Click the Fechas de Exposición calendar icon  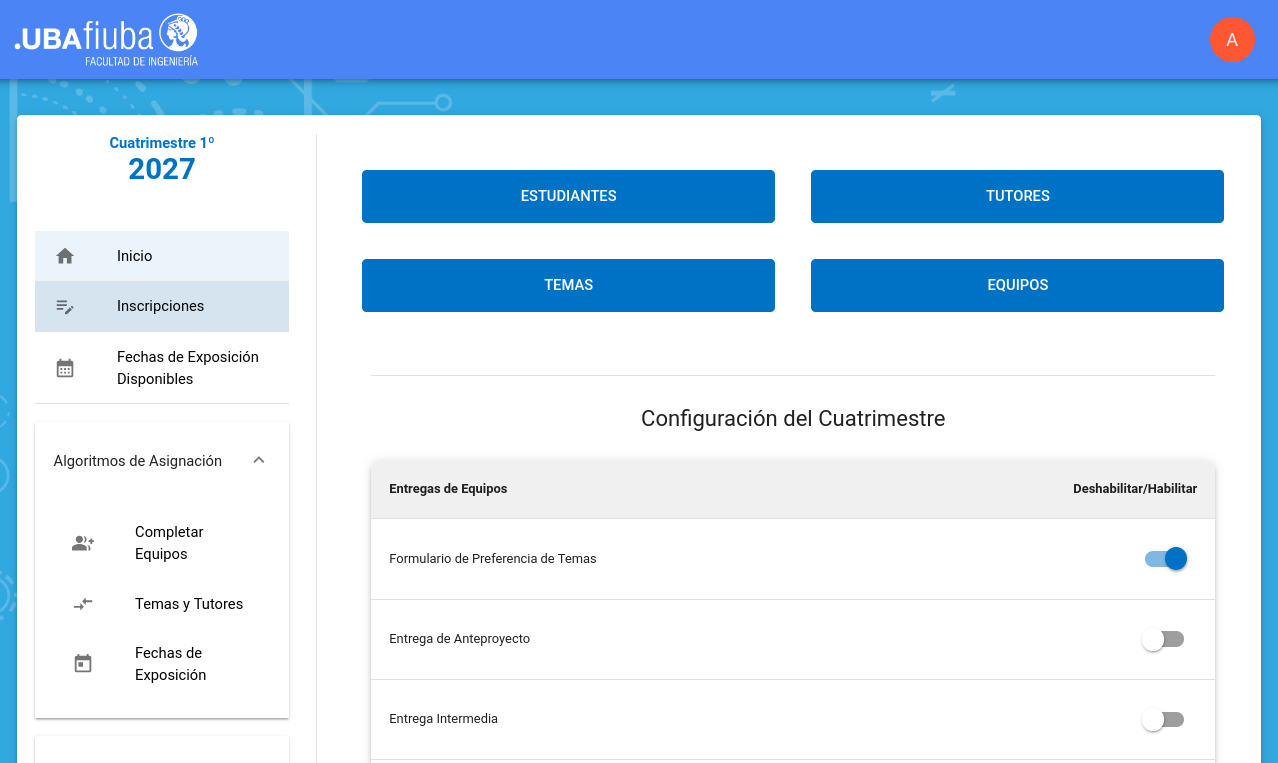click(83, 664)
